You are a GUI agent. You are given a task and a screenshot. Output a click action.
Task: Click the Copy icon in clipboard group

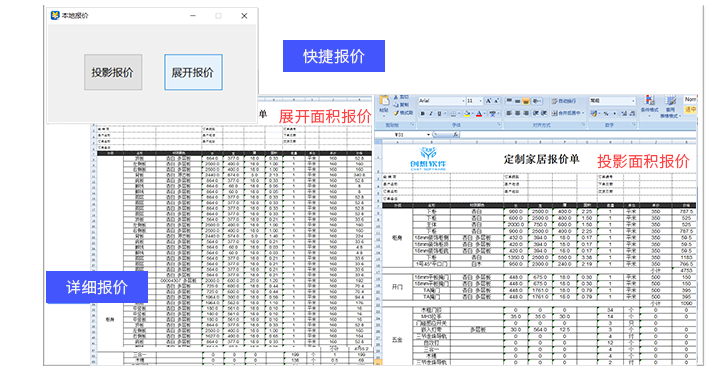click(396, 105)
